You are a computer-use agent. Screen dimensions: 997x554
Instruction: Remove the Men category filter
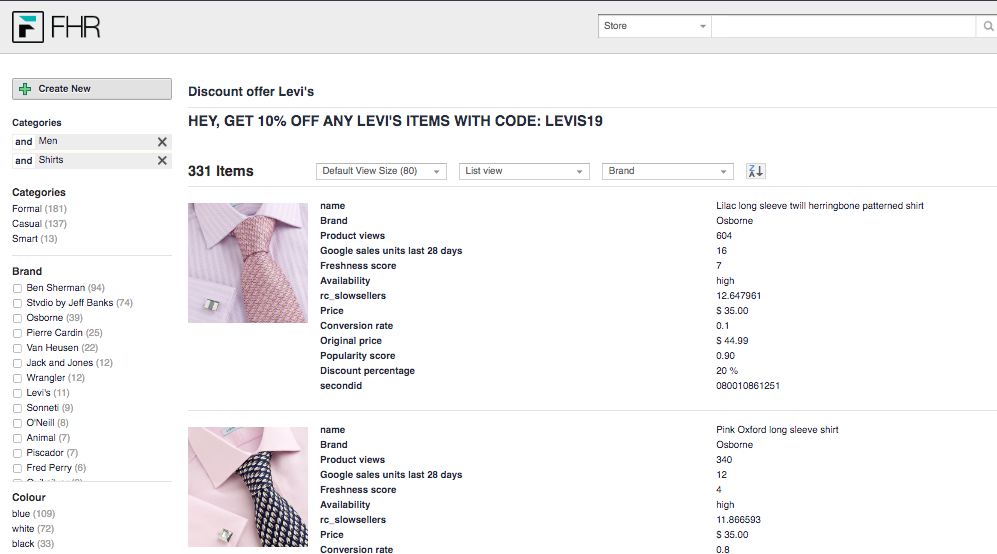(162, 142)
